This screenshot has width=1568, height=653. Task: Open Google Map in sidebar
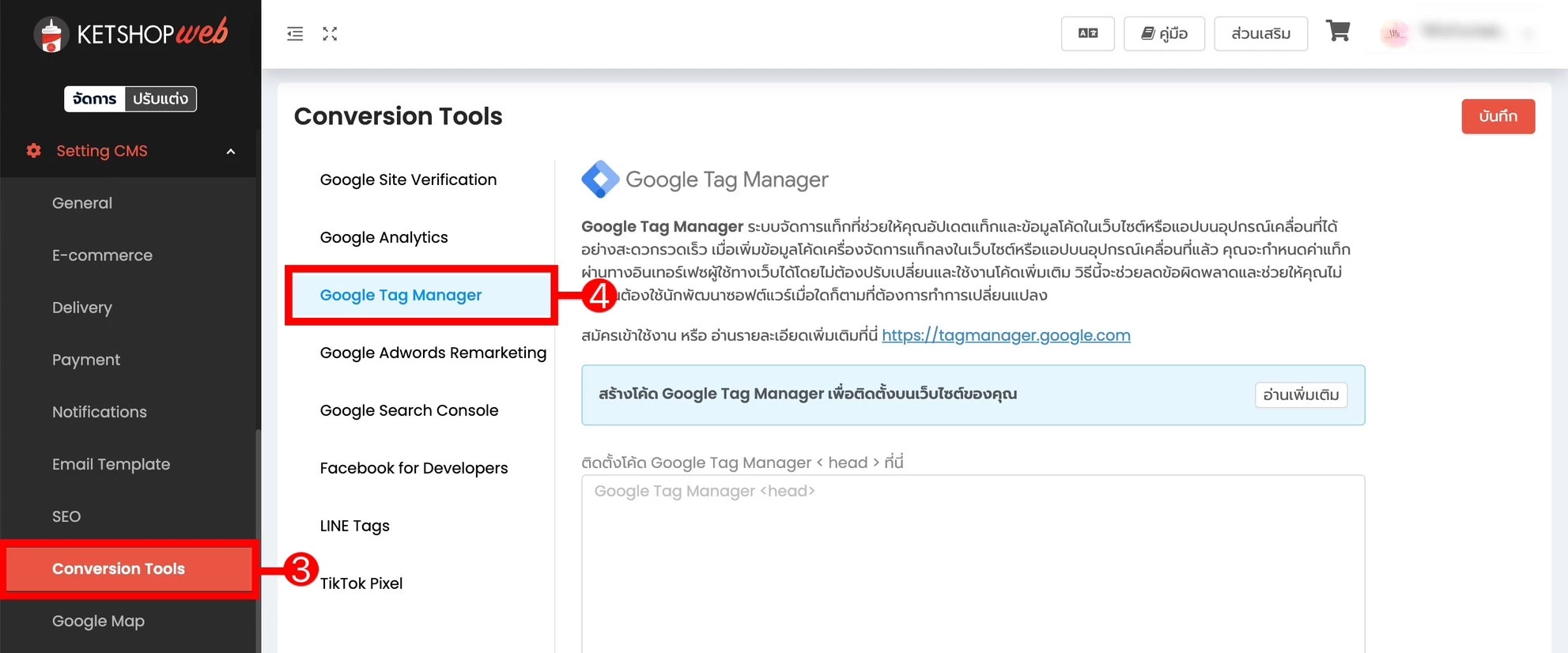(98, 621)
